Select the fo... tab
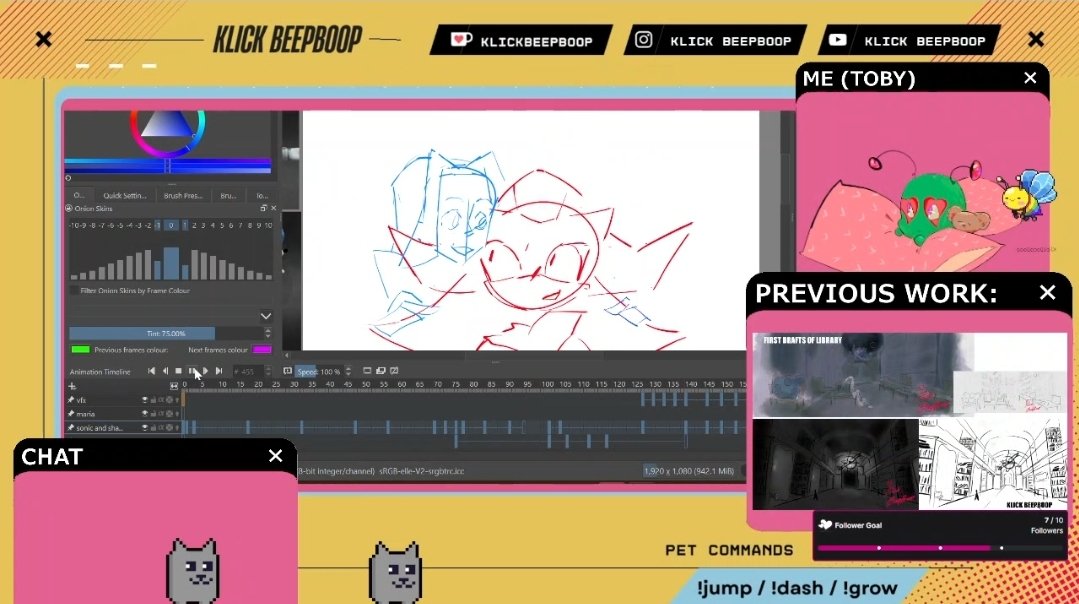The image size is (1079, 604). coord(261,195)
